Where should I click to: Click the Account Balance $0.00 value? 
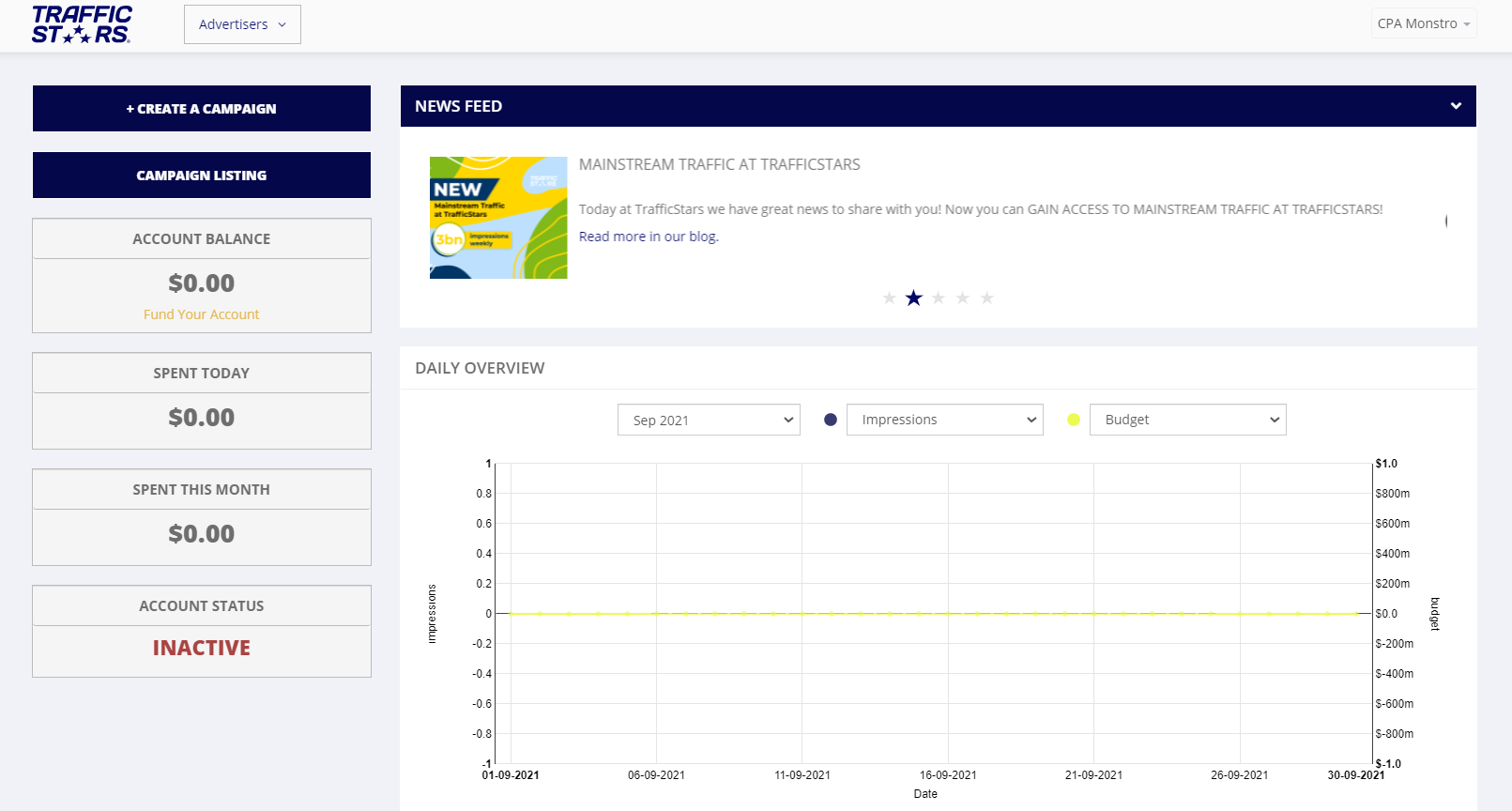202,283
